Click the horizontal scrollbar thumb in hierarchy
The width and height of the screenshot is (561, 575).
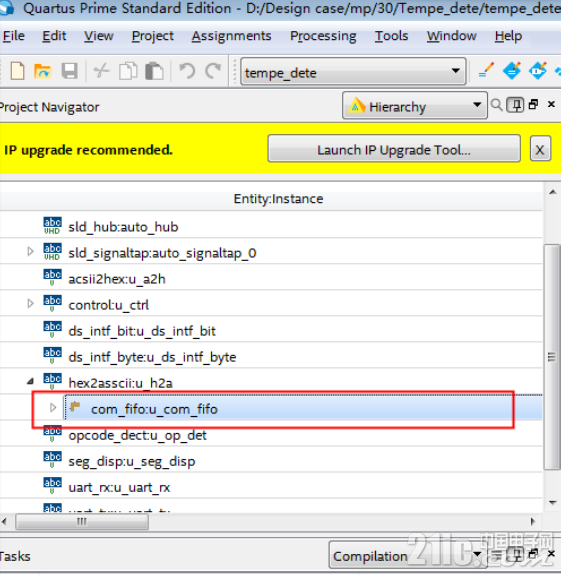[x=82, y=522]
